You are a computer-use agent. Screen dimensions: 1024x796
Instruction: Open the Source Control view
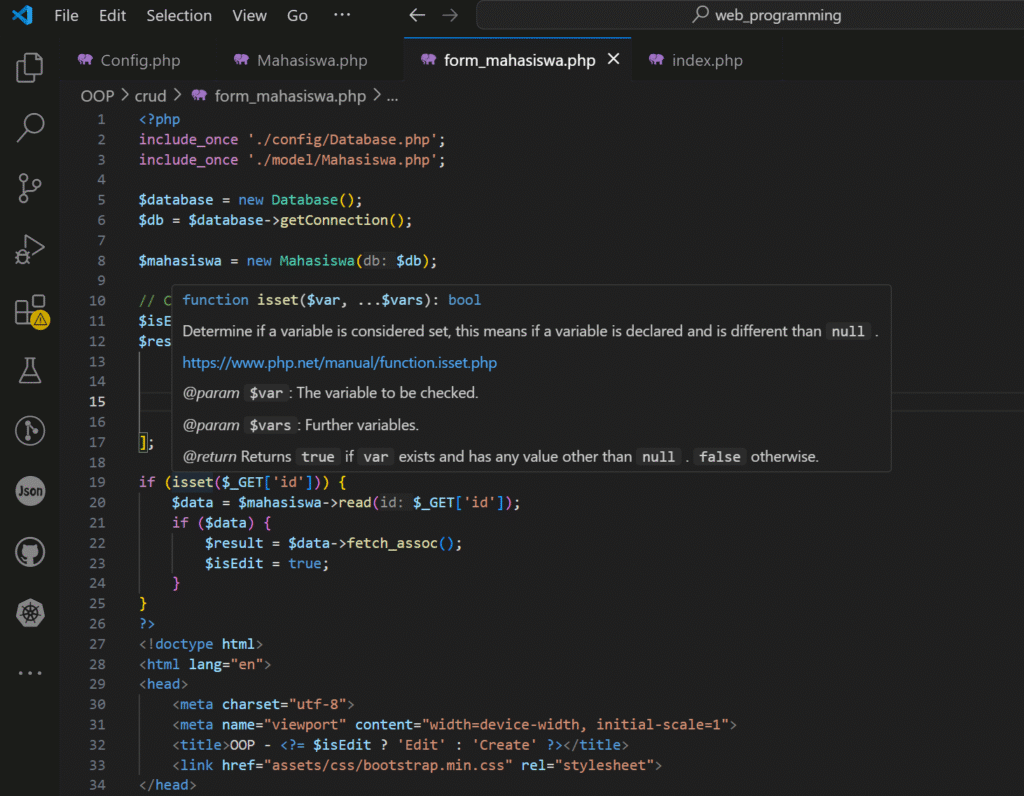pos(30,188)
